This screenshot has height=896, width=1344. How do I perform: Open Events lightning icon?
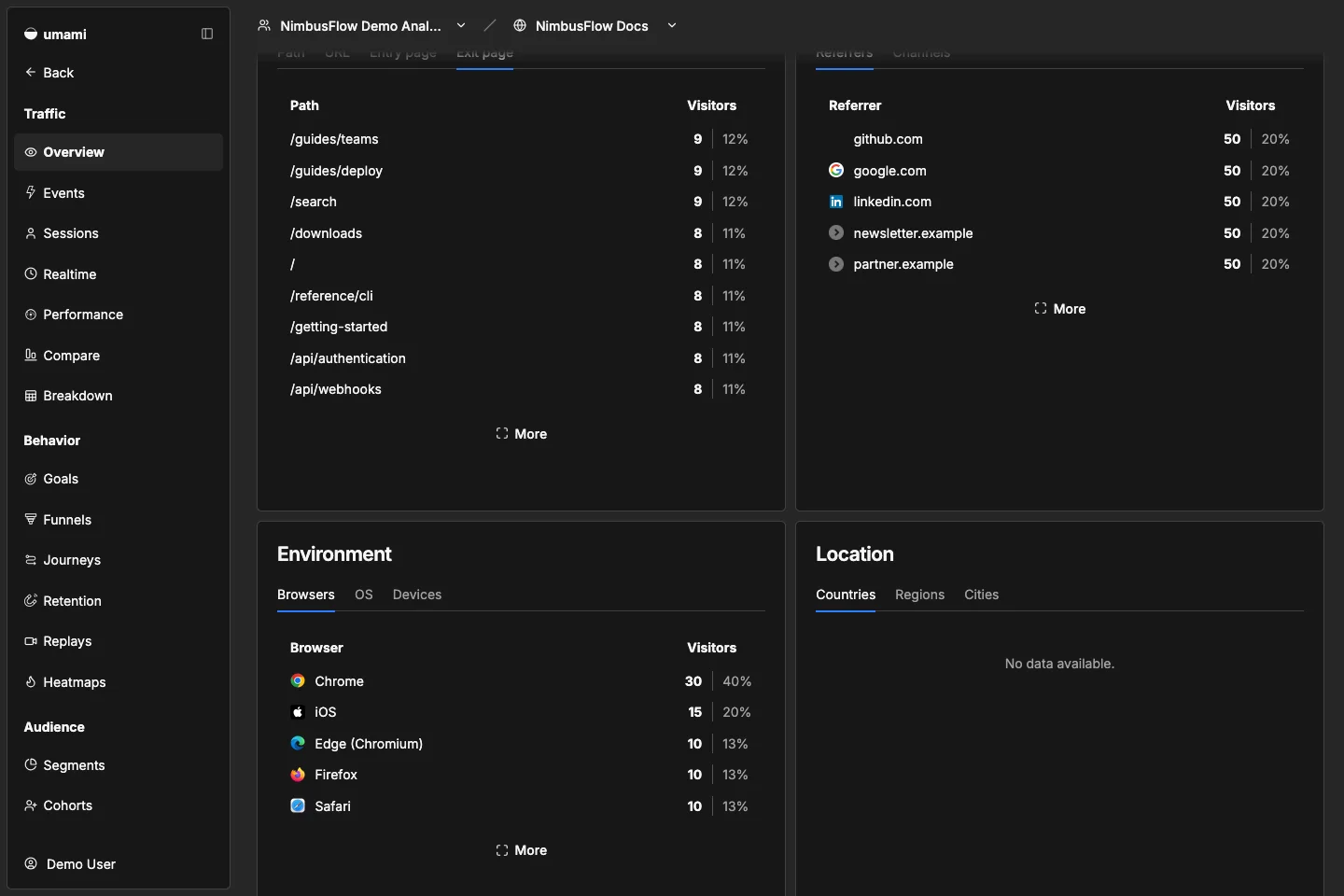click(31, 192)
